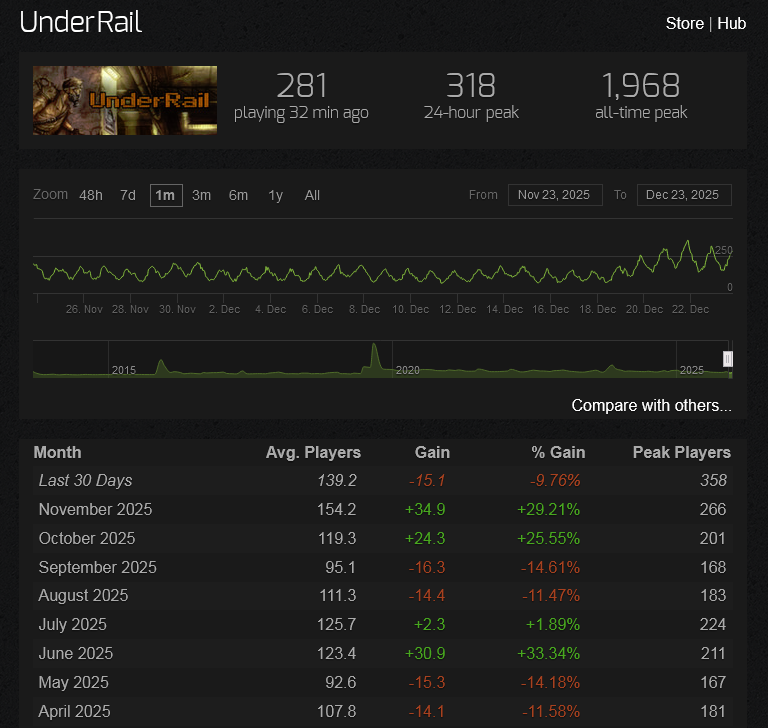Screen dimensions: 768x728
Task: Select the September 2025 row label
Action: pyautogui.click(x=97, y=567)
